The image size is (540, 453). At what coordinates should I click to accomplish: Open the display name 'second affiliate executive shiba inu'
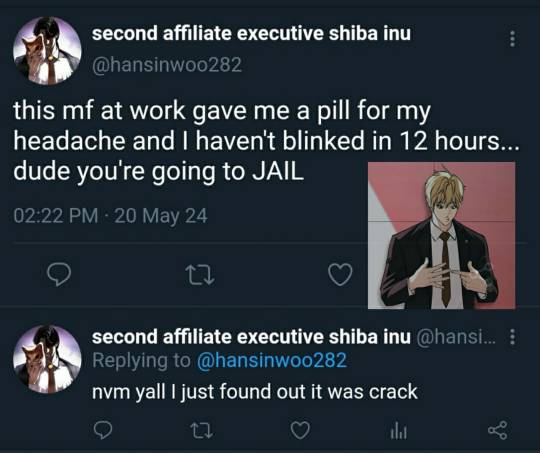(251, 34)
